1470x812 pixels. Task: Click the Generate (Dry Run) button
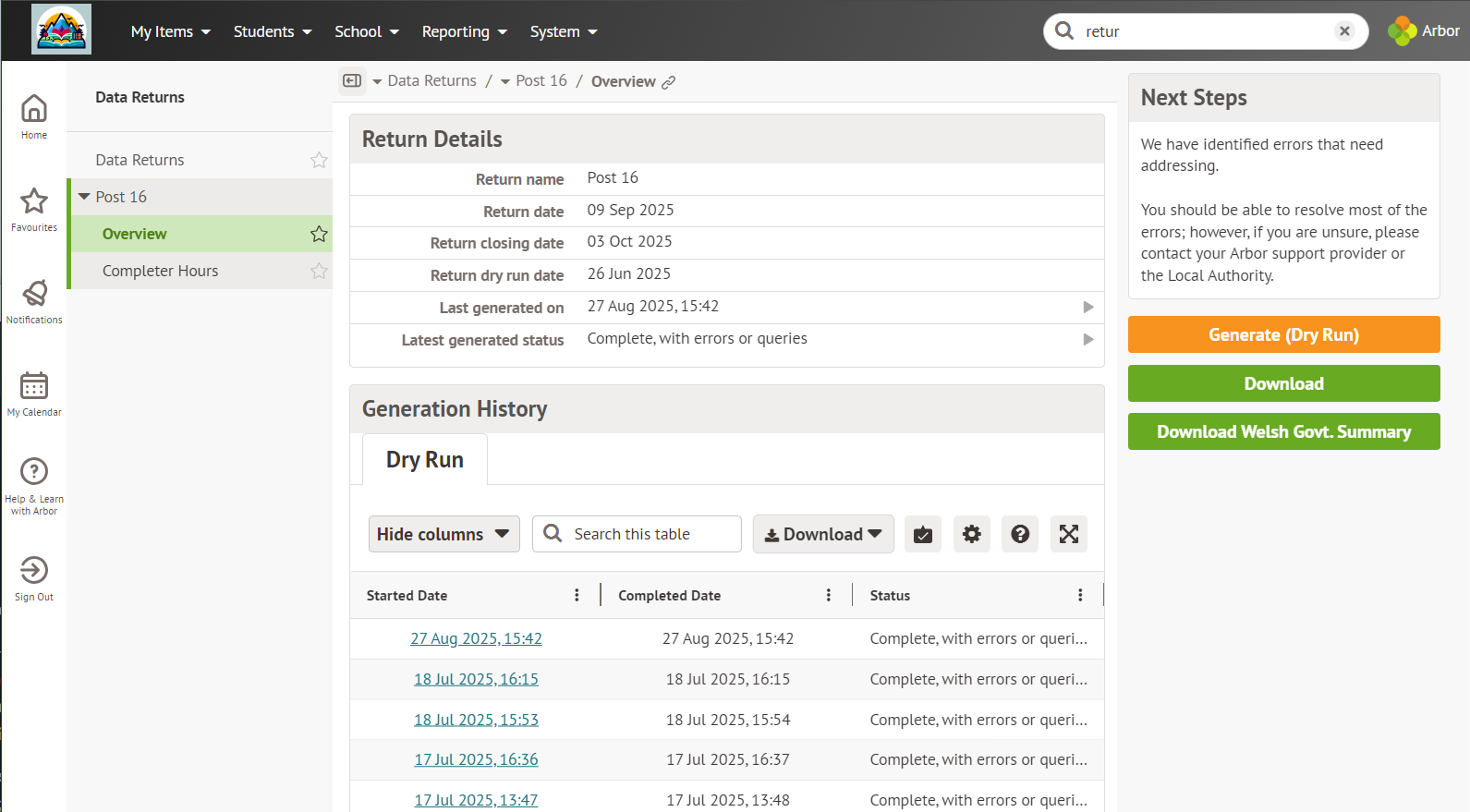[1283, 334]
